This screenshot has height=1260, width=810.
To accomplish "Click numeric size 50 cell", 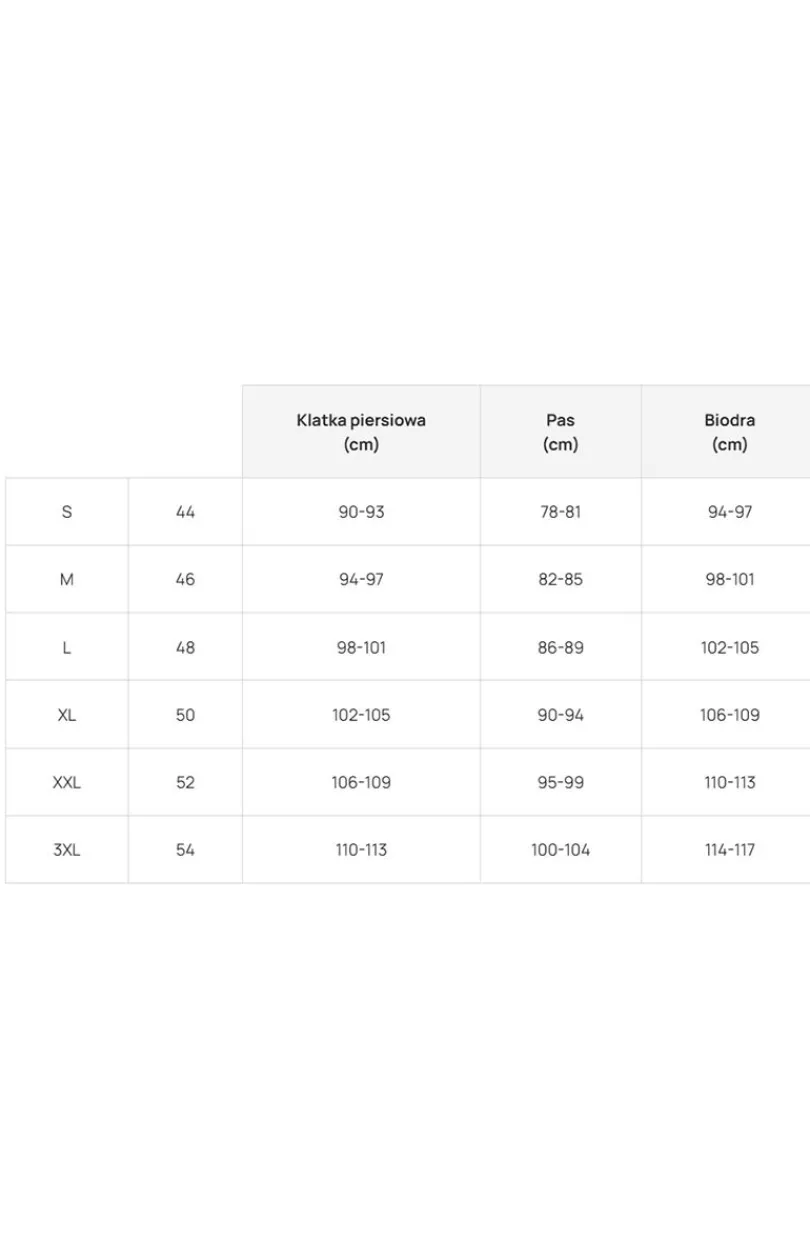I will pyautogui.click(x=185, y=715).
